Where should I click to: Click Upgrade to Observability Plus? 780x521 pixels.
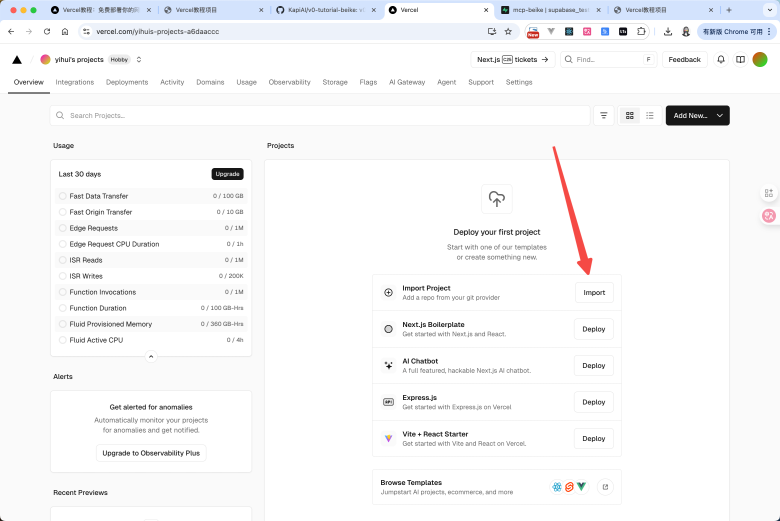[x=151, y=453]
